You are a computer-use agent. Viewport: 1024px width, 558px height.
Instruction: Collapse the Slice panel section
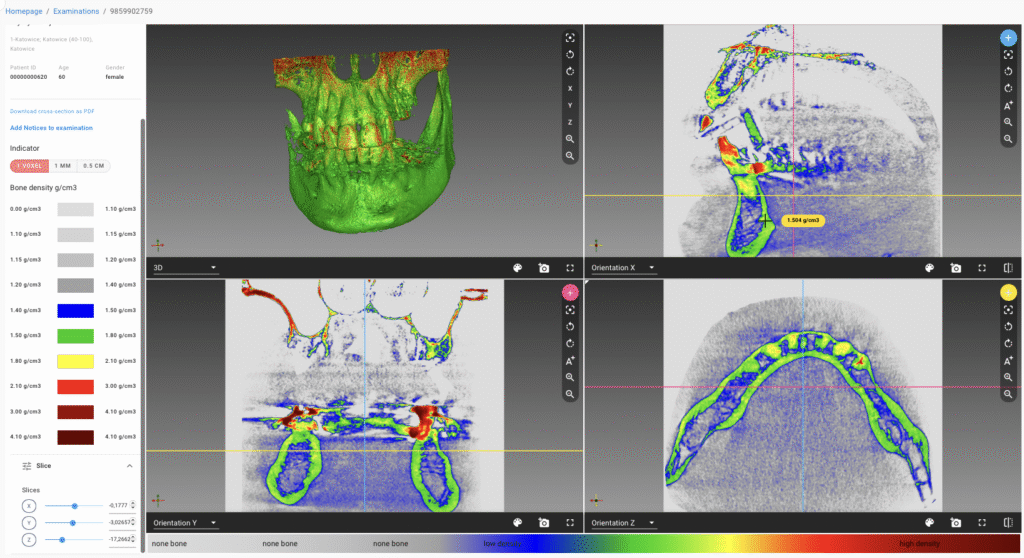pos(128,466)
